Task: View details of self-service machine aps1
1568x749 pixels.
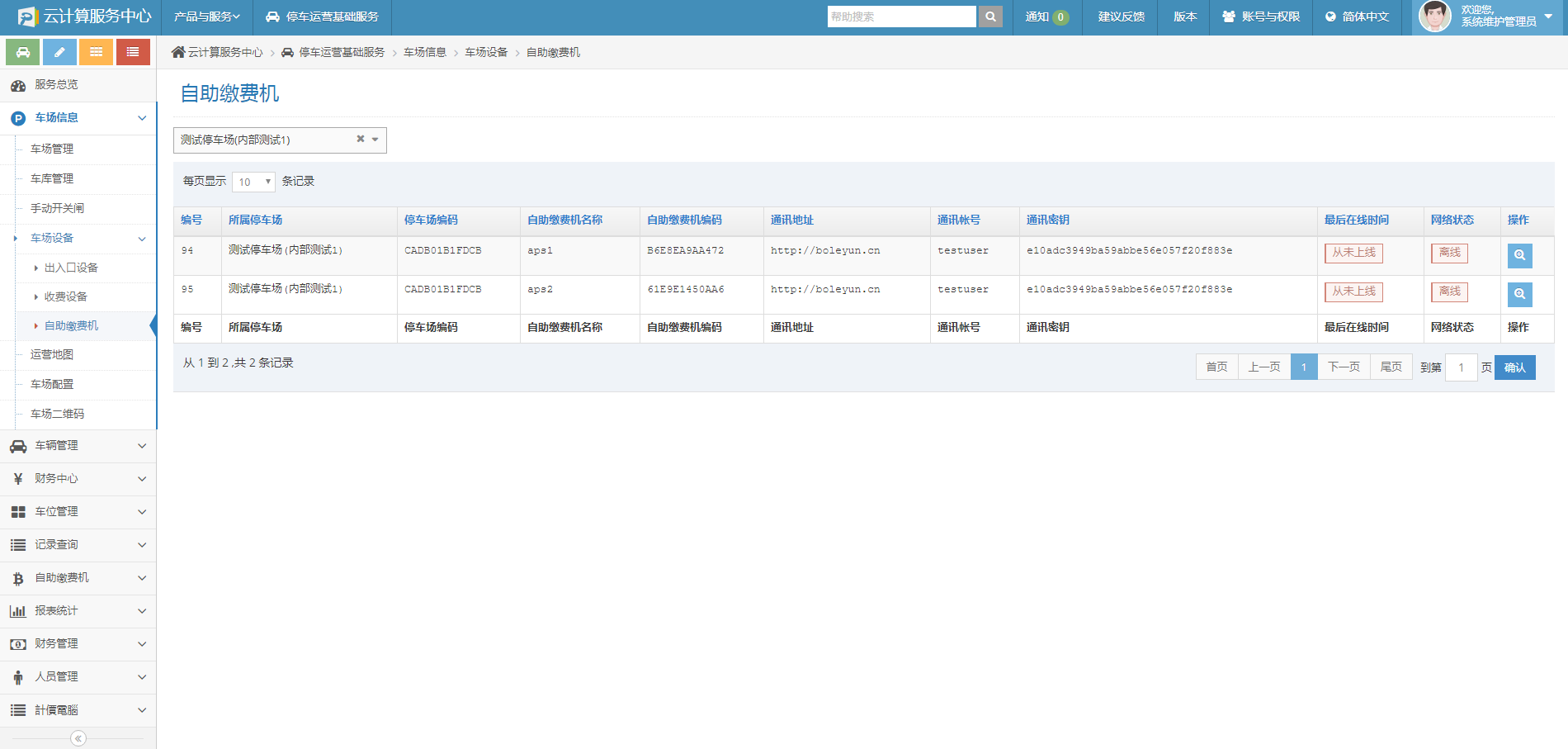Action: (1519, 255)
